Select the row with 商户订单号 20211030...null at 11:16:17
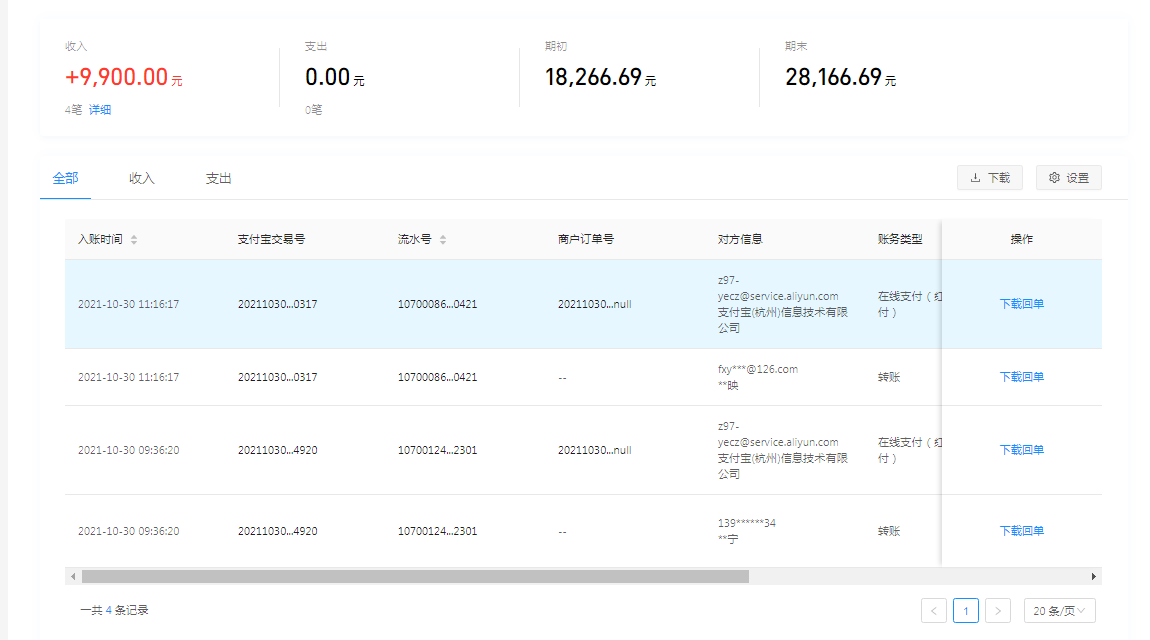 594,304
